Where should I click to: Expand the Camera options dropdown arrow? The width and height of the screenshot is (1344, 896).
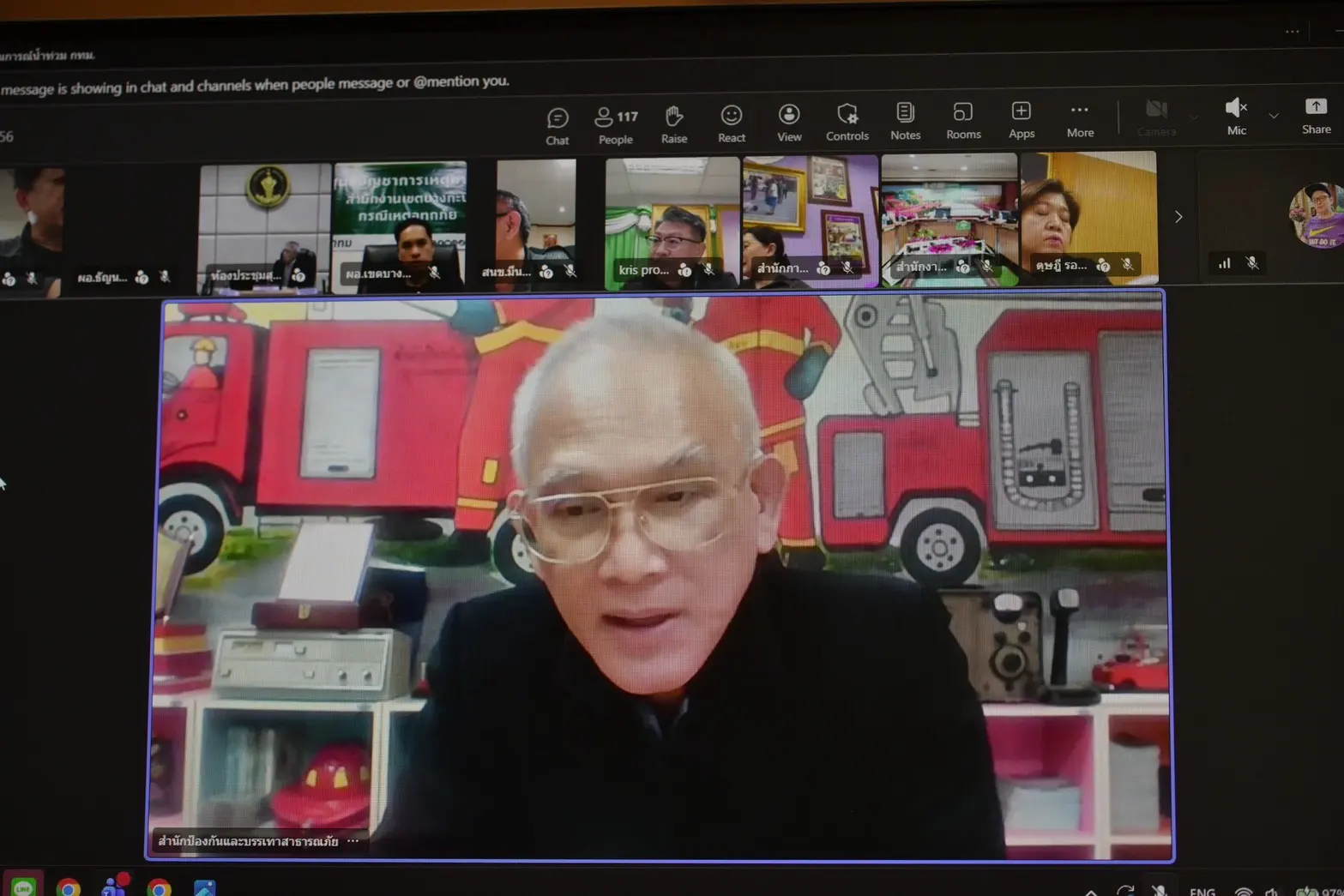(x=1193, y=116)
